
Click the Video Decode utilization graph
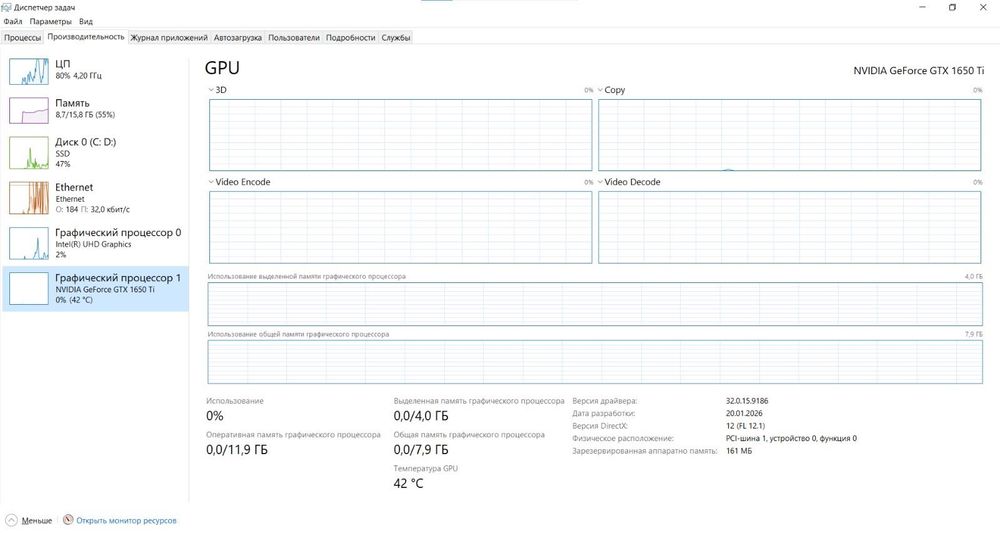point(790,227)
